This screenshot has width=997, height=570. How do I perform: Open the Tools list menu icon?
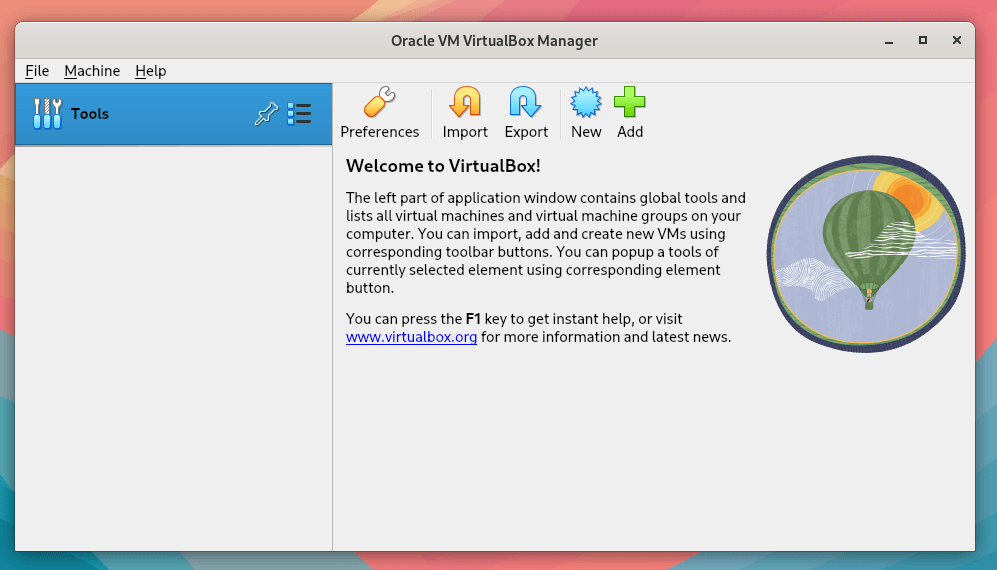click(x=299, y=114)
